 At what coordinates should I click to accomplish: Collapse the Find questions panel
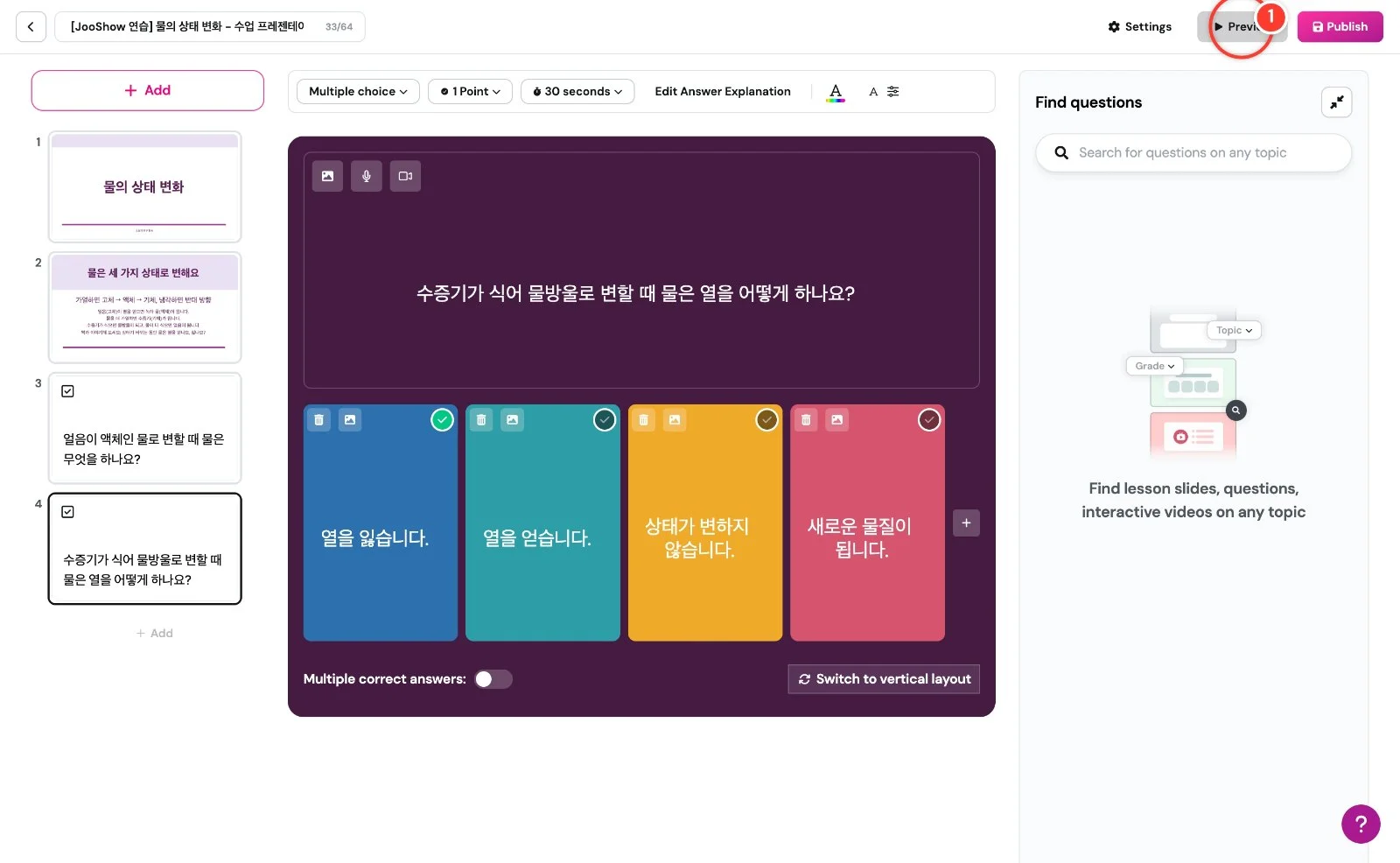pyautogui.click(x=1336, y=102)
